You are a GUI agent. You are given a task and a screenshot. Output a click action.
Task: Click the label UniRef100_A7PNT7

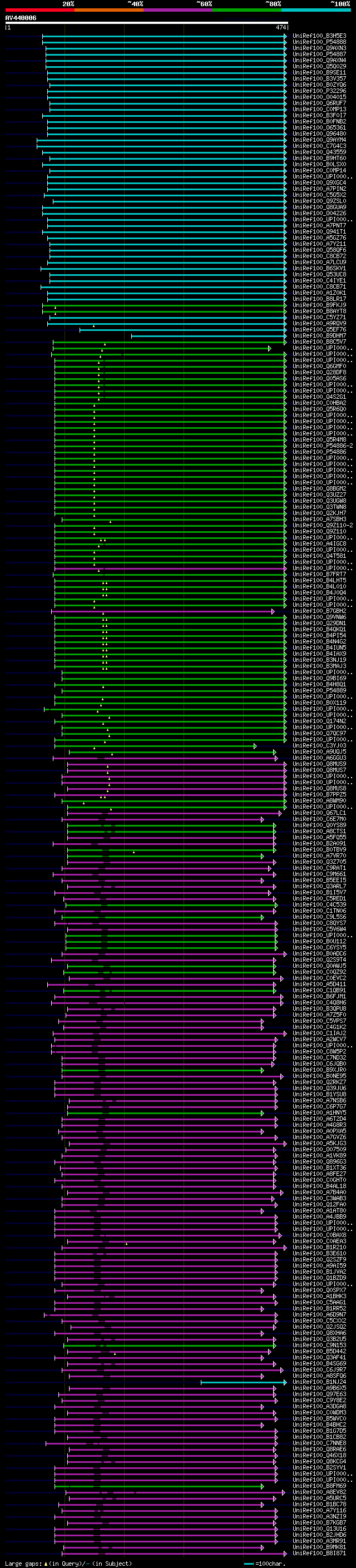coord(319,225)
